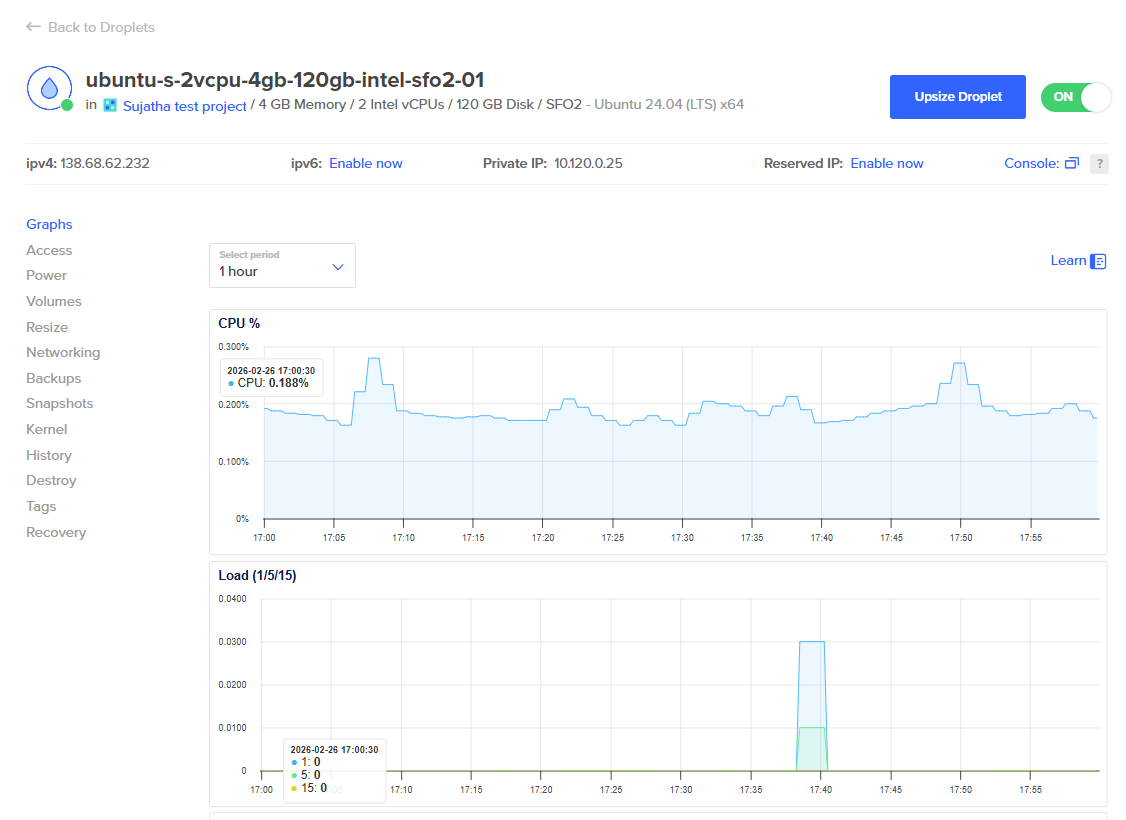The height and width of the screenshot is (820, 1126).
Task: Open the Sujatha test project link
Action: tap(185, 106)
